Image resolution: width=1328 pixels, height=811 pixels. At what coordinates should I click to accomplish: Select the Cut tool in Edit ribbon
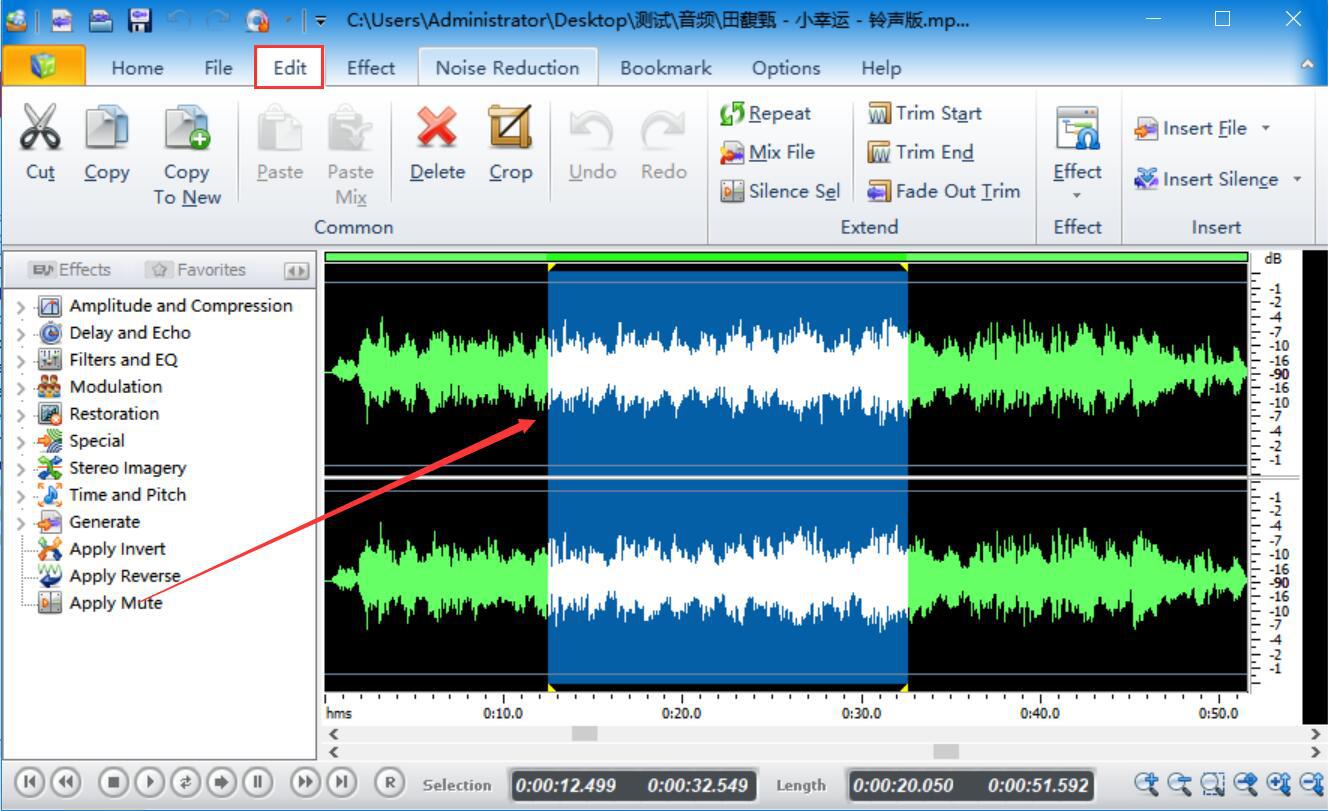tap(39, 144)
